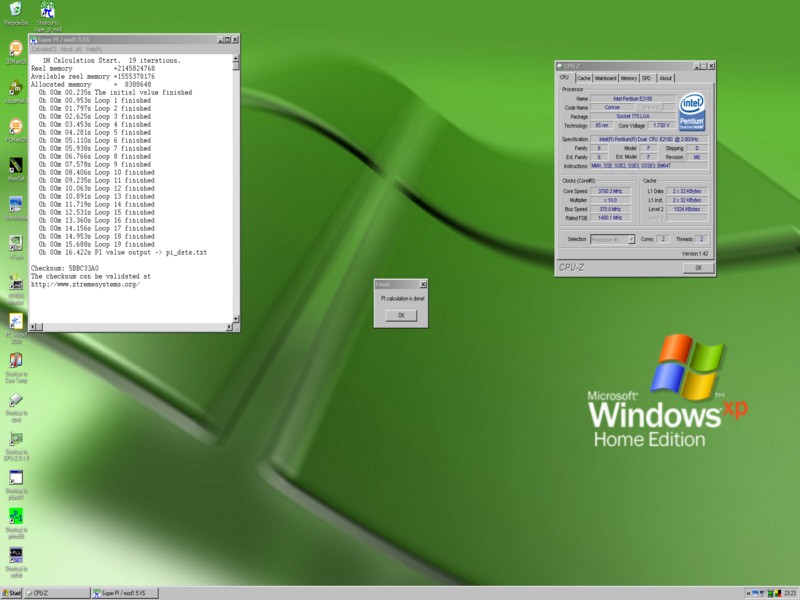Click Super PI scroll up arrow

pos(236,59)
